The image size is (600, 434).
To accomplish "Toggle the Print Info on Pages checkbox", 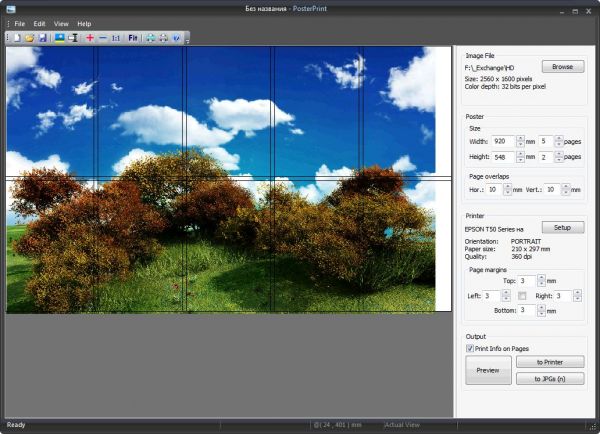I will point(471,348).
